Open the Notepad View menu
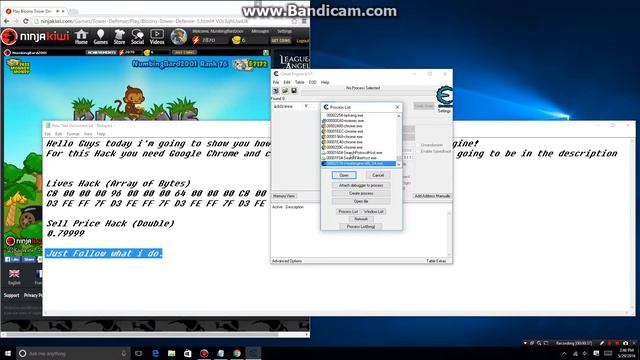 (88, 134)
